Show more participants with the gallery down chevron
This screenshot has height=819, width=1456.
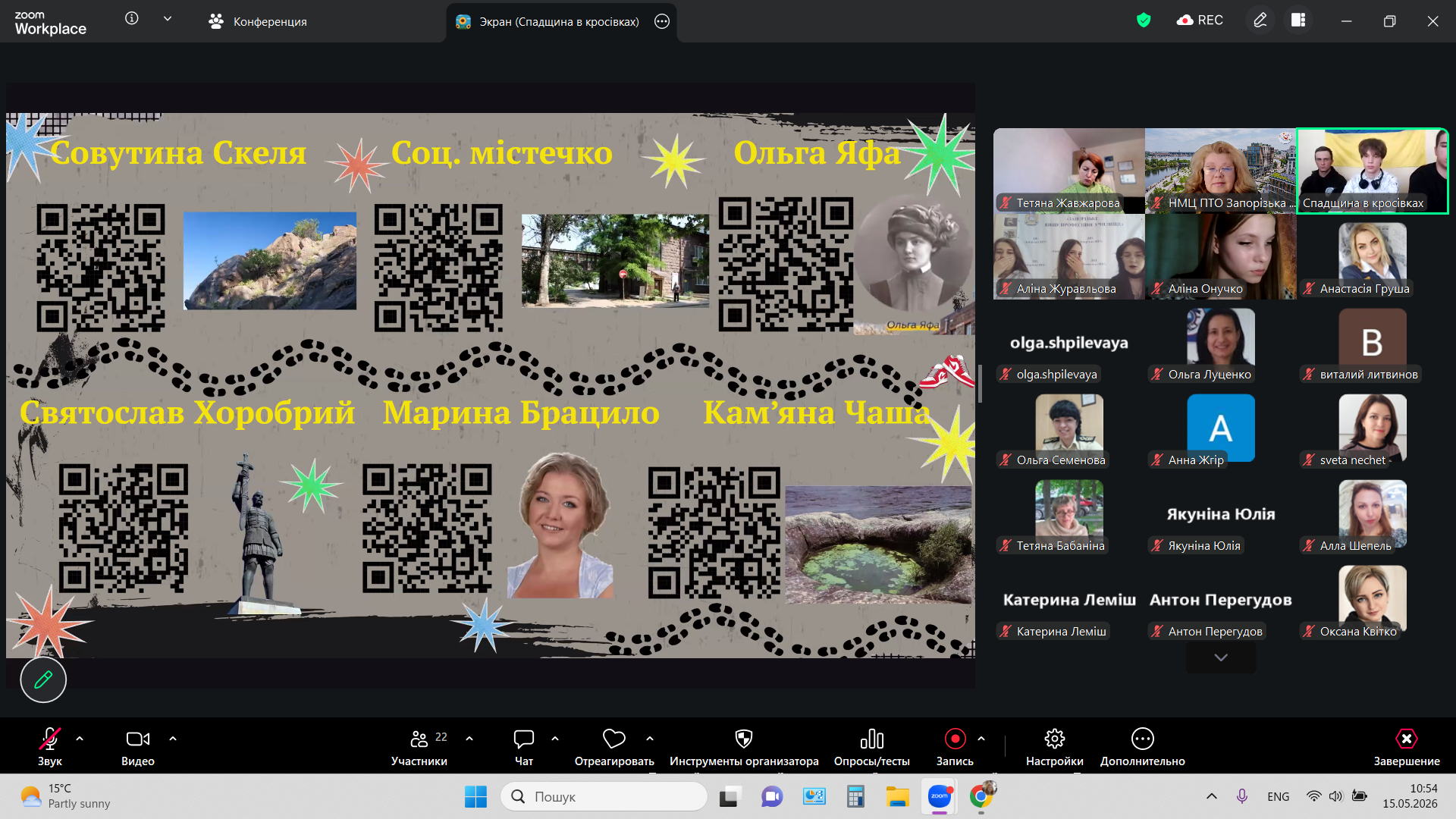(x=1221, y=657)
